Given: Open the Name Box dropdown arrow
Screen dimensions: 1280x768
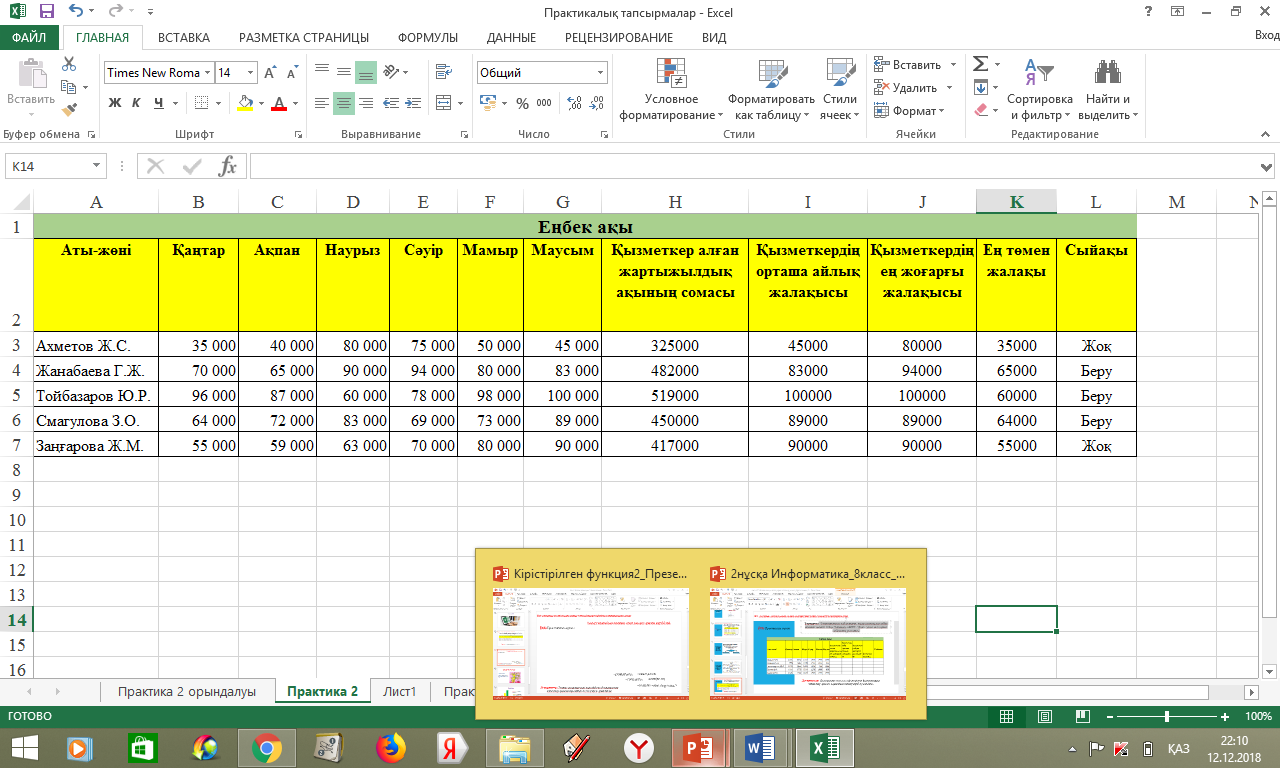Looking at the screenshot, I should click(x=97, y=166).
